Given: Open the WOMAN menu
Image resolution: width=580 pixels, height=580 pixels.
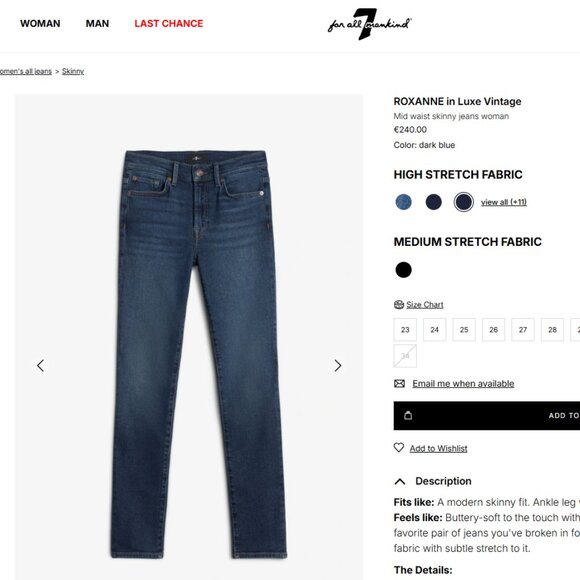Looking at the screenshot, I should pyautogui.click(x=40, y=24).
